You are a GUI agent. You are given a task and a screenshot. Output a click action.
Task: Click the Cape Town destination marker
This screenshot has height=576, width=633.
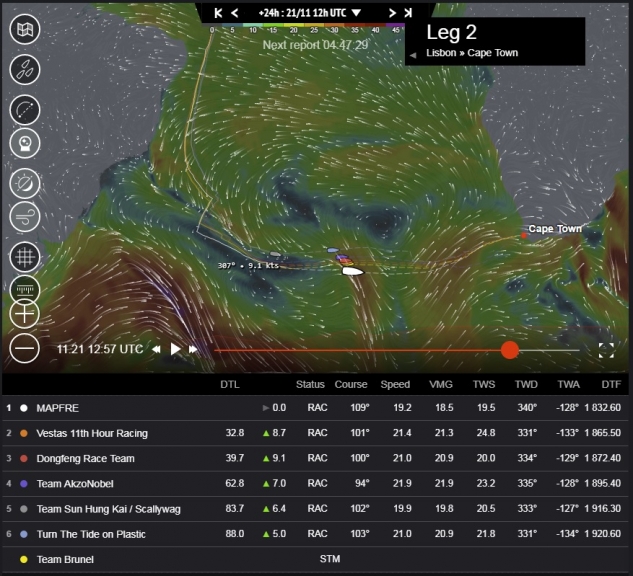click(524, 235)
